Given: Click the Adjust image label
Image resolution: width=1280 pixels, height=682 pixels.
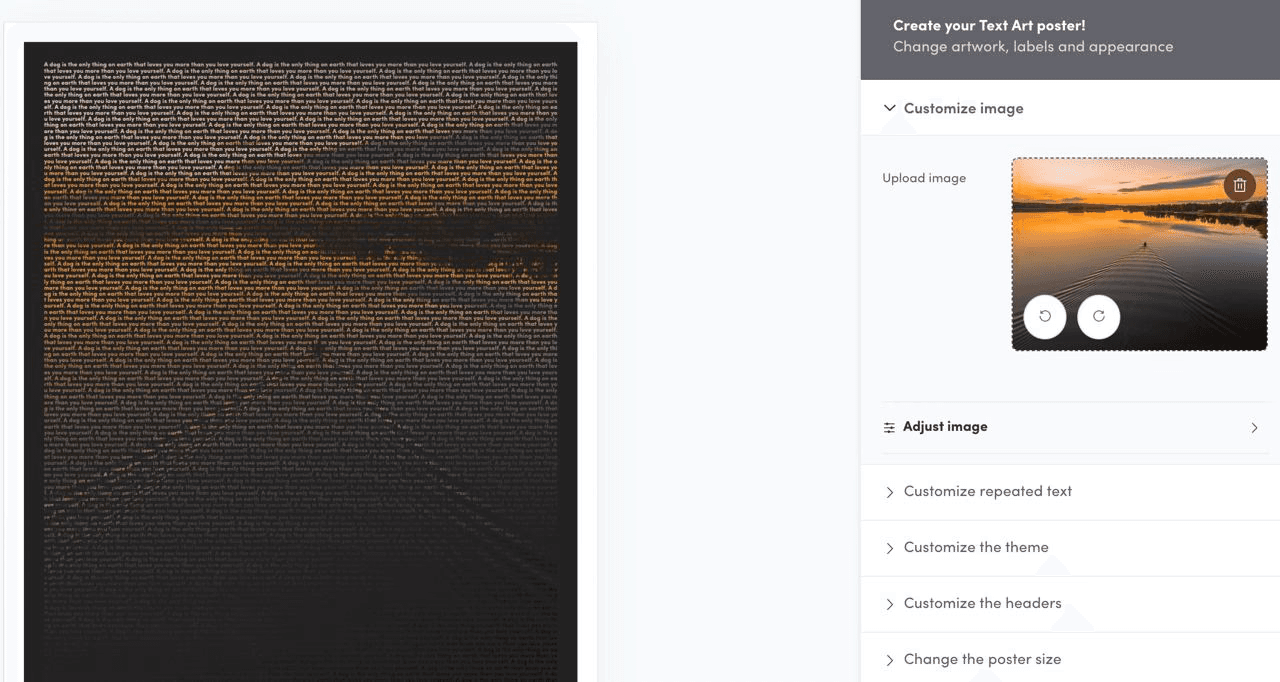Looking at the screenshot, I should click(x=945, y=427).
